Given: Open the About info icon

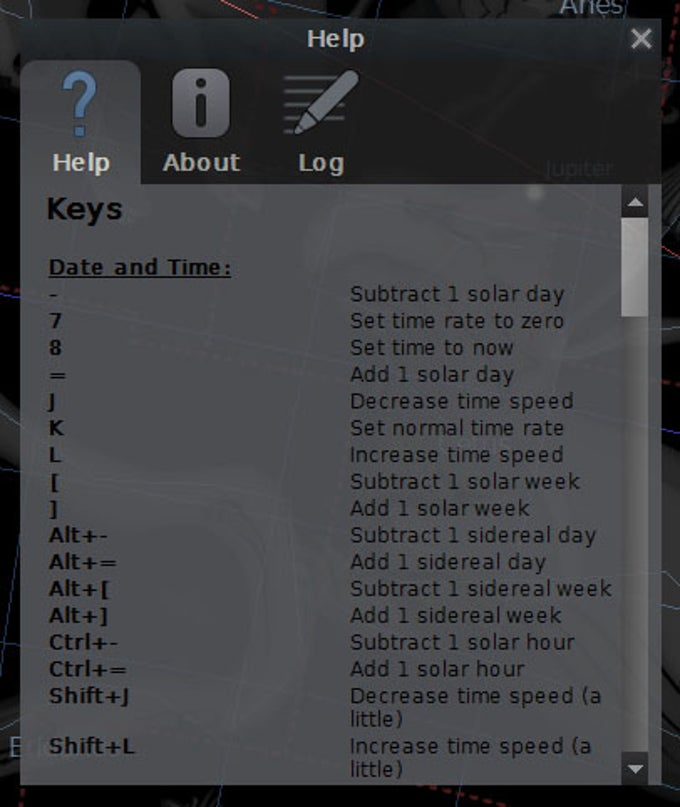Looking at the screenshot, I should 201,103.
